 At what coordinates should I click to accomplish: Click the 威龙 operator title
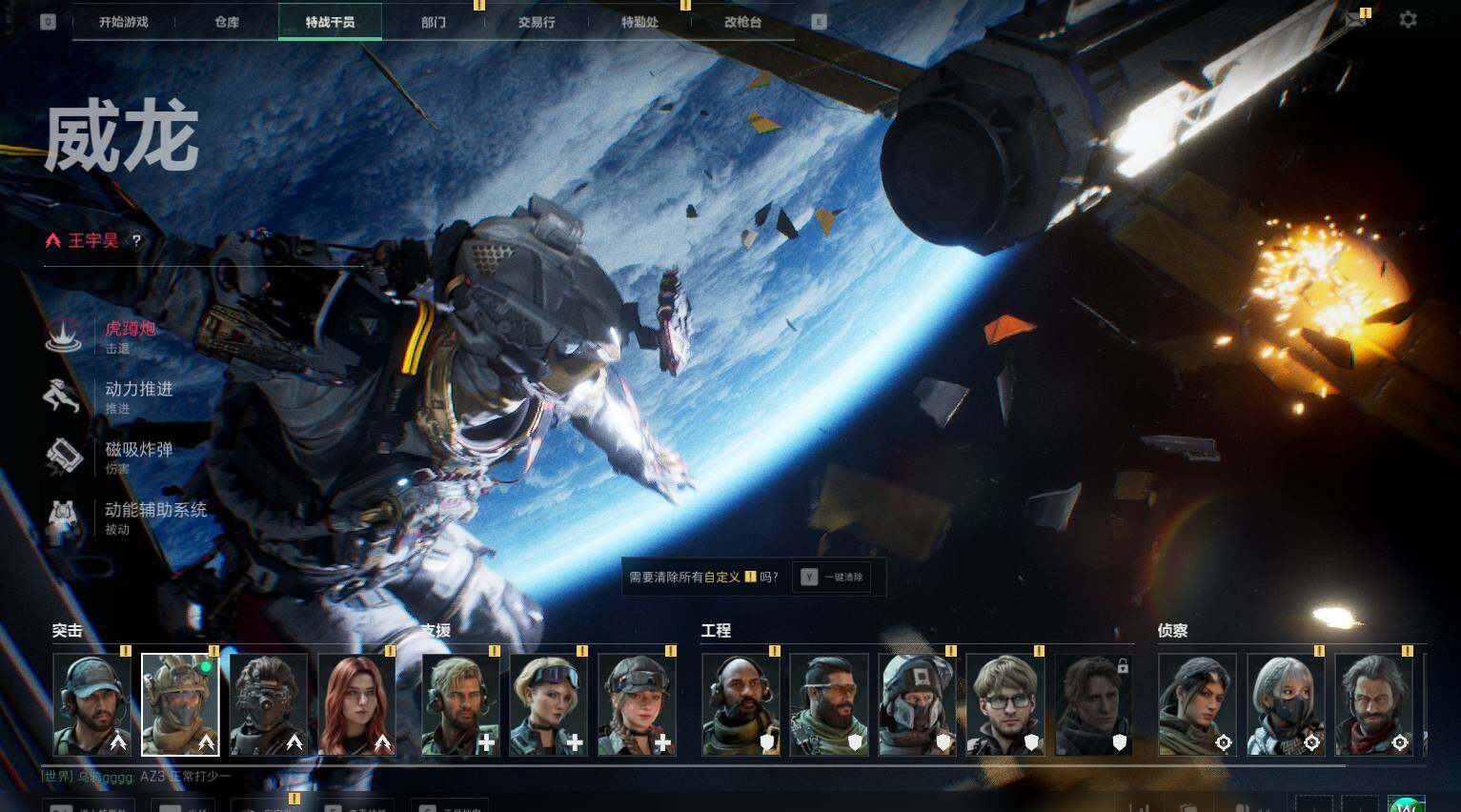pyautogui.click(x=122, y=138)
